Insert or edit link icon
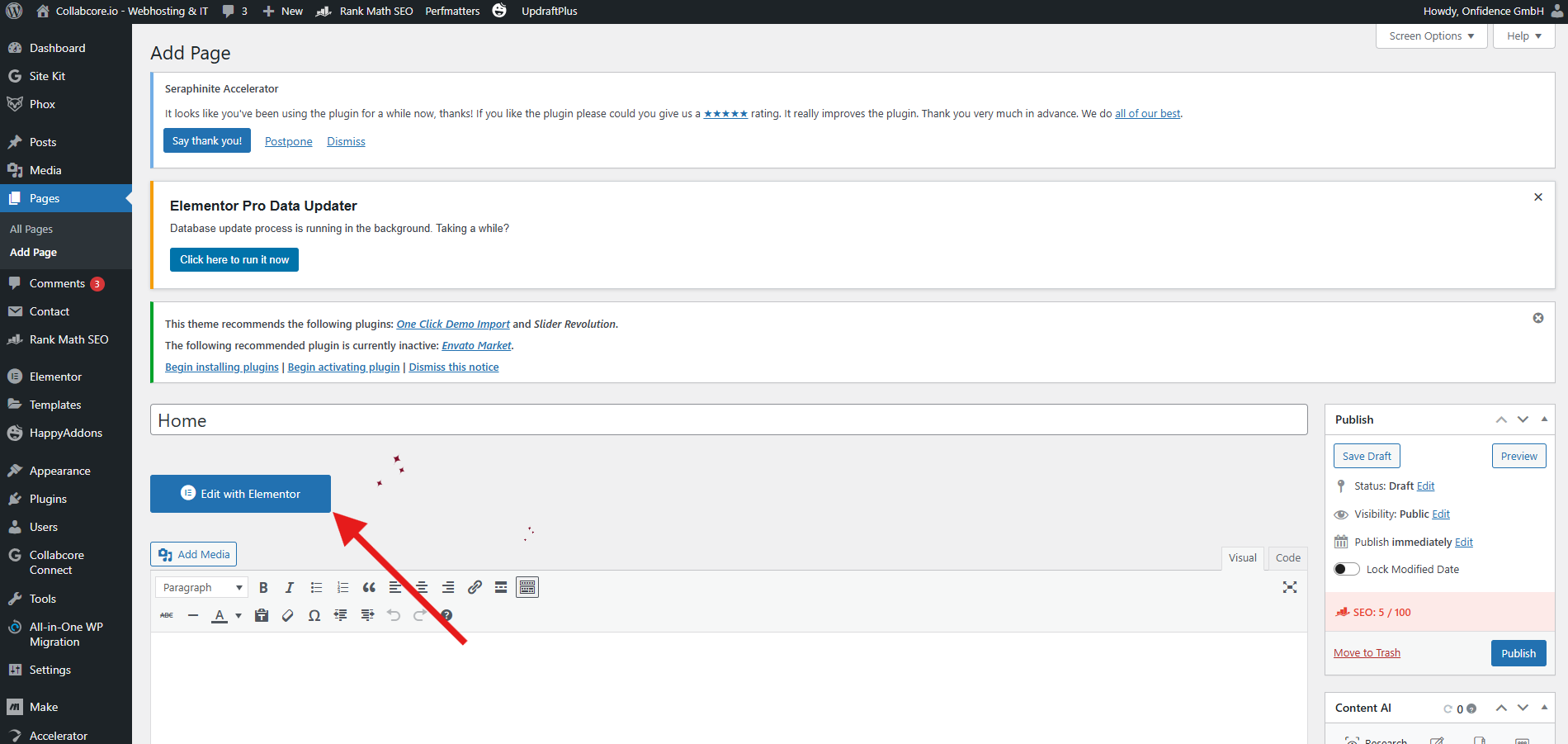This screenshot has width=1568, height=744. coord(475,588)
